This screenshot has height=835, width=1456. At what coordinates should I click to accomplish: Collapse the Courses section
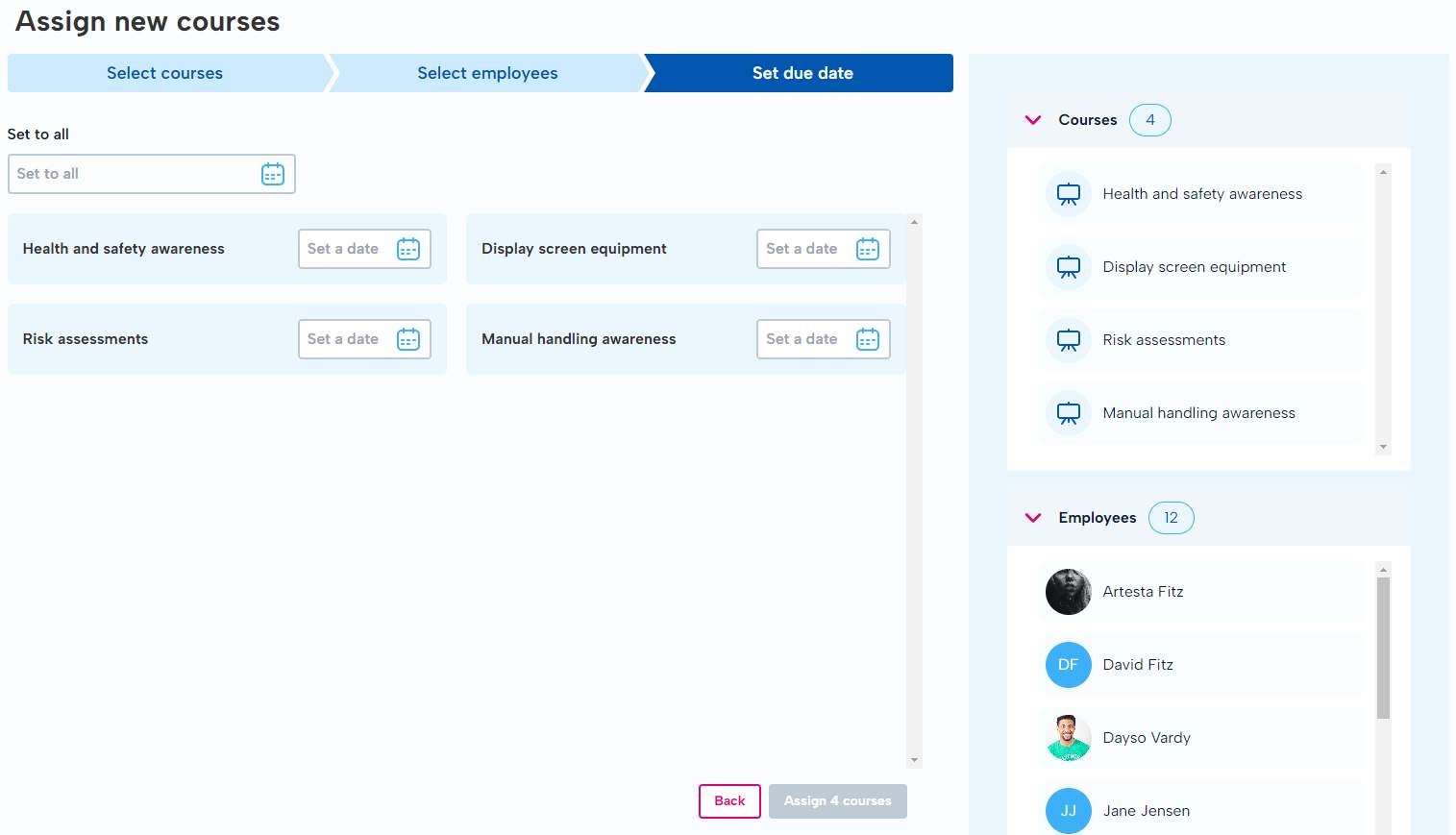[1032, 119]
